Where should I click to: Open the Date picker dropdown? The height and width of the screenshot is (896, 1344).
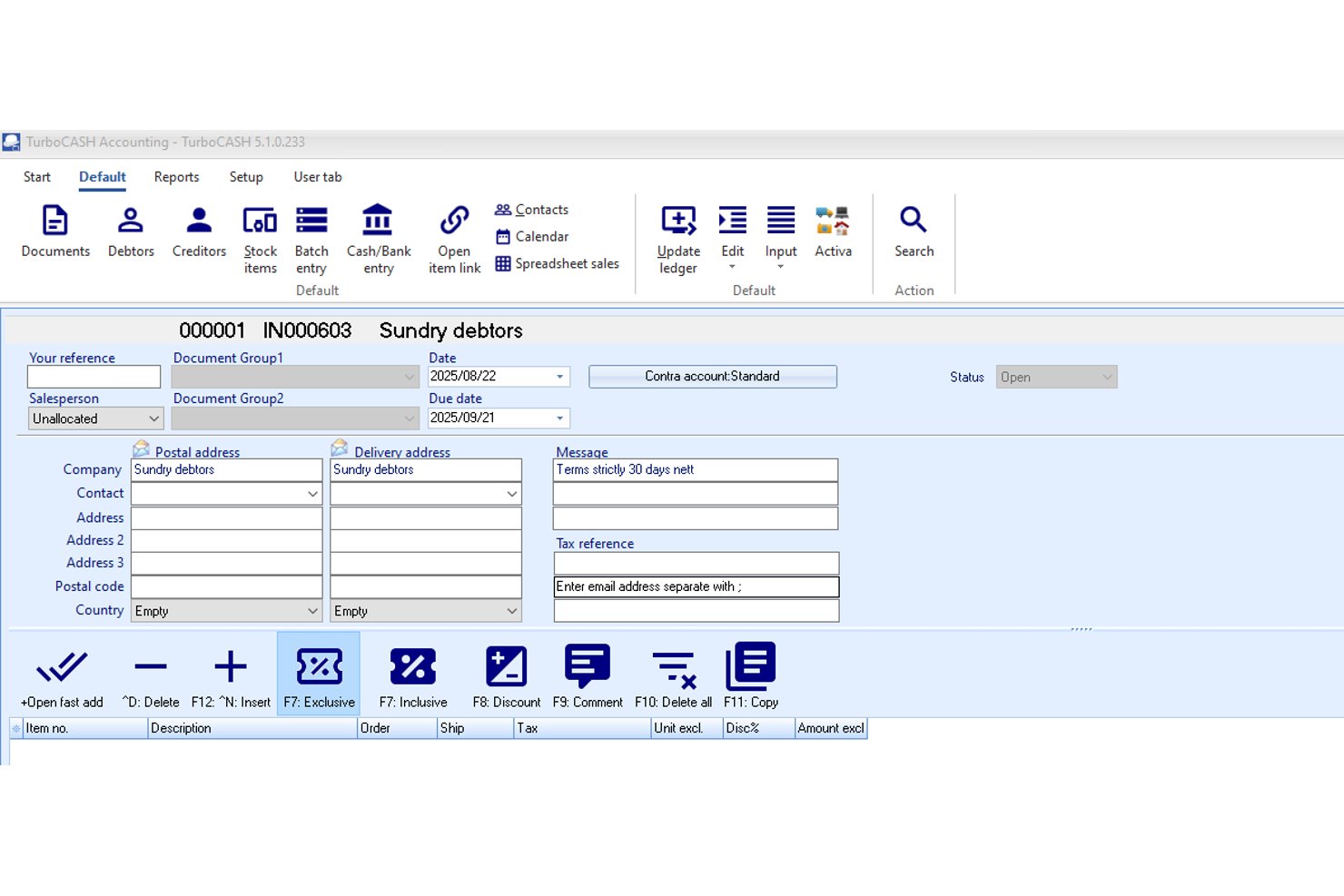[x=559, y=376]
